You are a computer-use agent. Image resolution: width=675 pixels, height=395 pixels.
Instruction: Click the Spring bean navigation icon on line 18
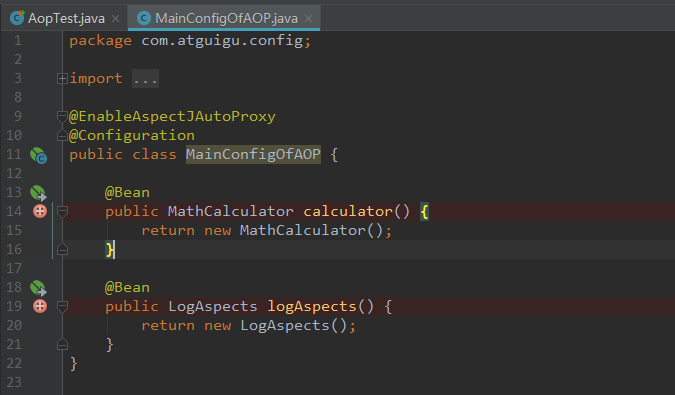pos(38,288)
